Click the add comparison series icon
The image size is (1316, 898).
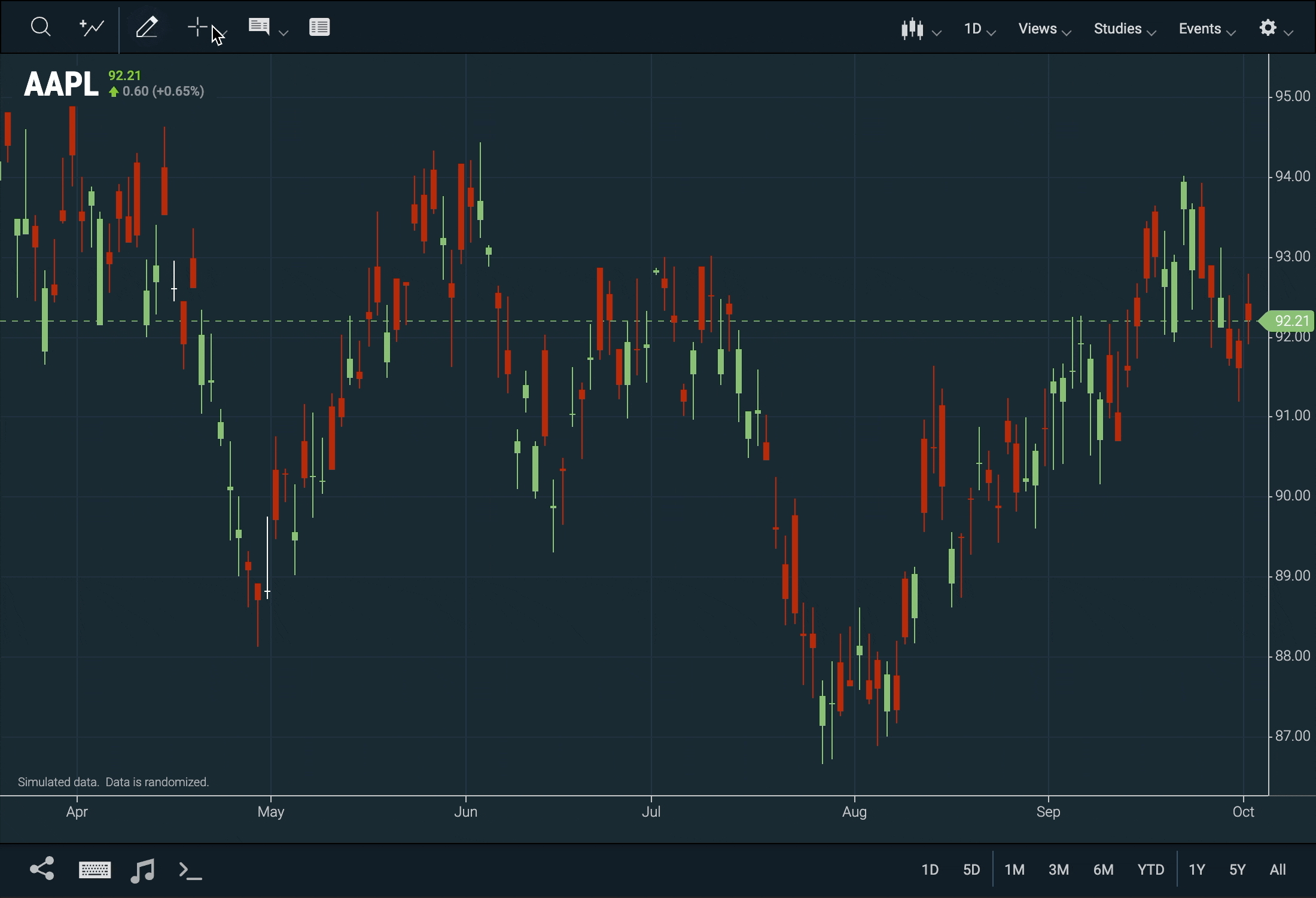click(x=92, y=27)
